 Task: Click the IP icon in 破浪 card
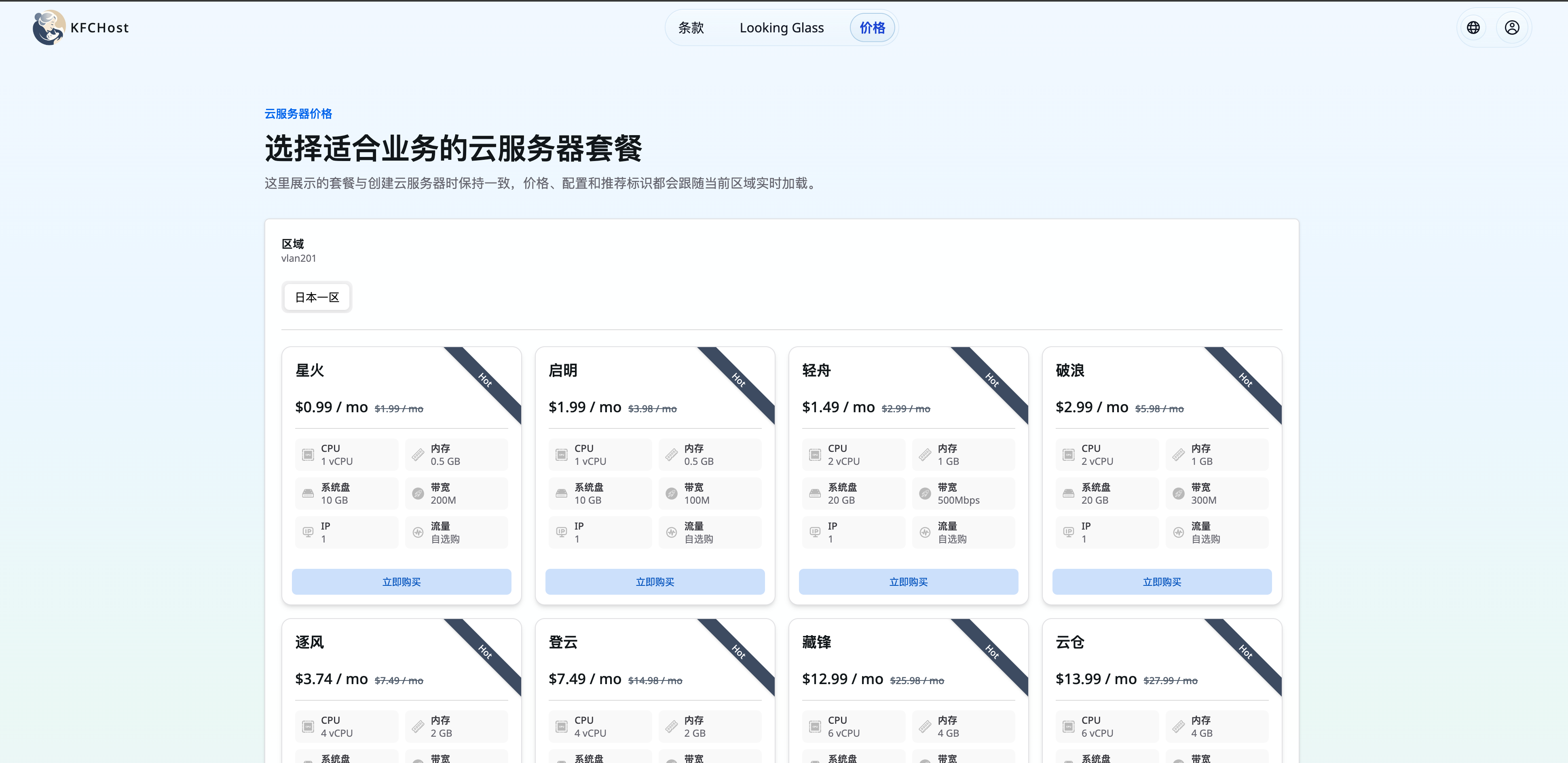1068,532
